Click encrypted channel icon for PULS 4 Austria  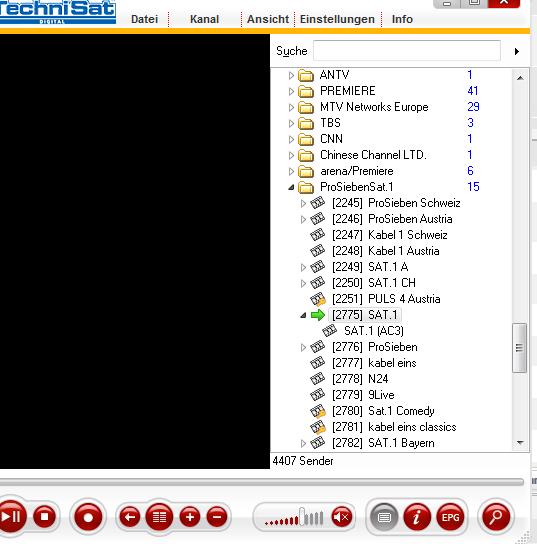coord(318,299)
